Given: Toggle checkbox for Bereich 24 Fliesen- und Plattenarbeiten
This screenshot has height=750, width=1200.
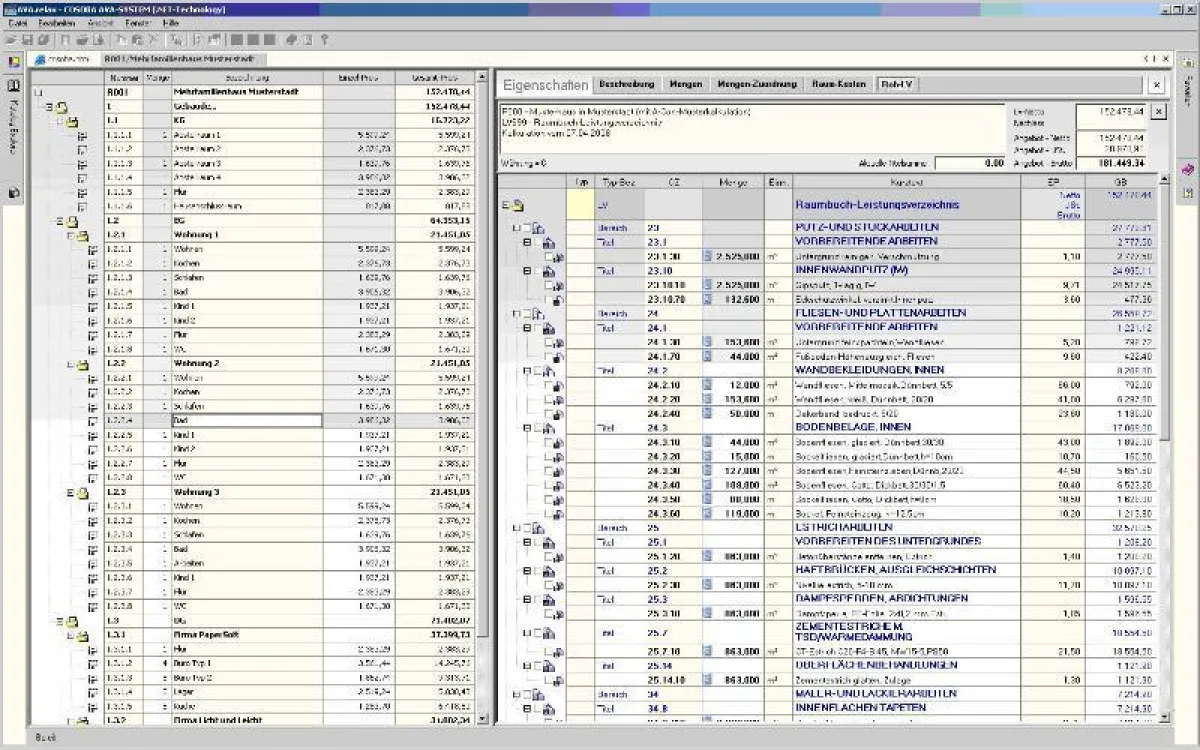Looking at the screenshot, I should point(527,314).
